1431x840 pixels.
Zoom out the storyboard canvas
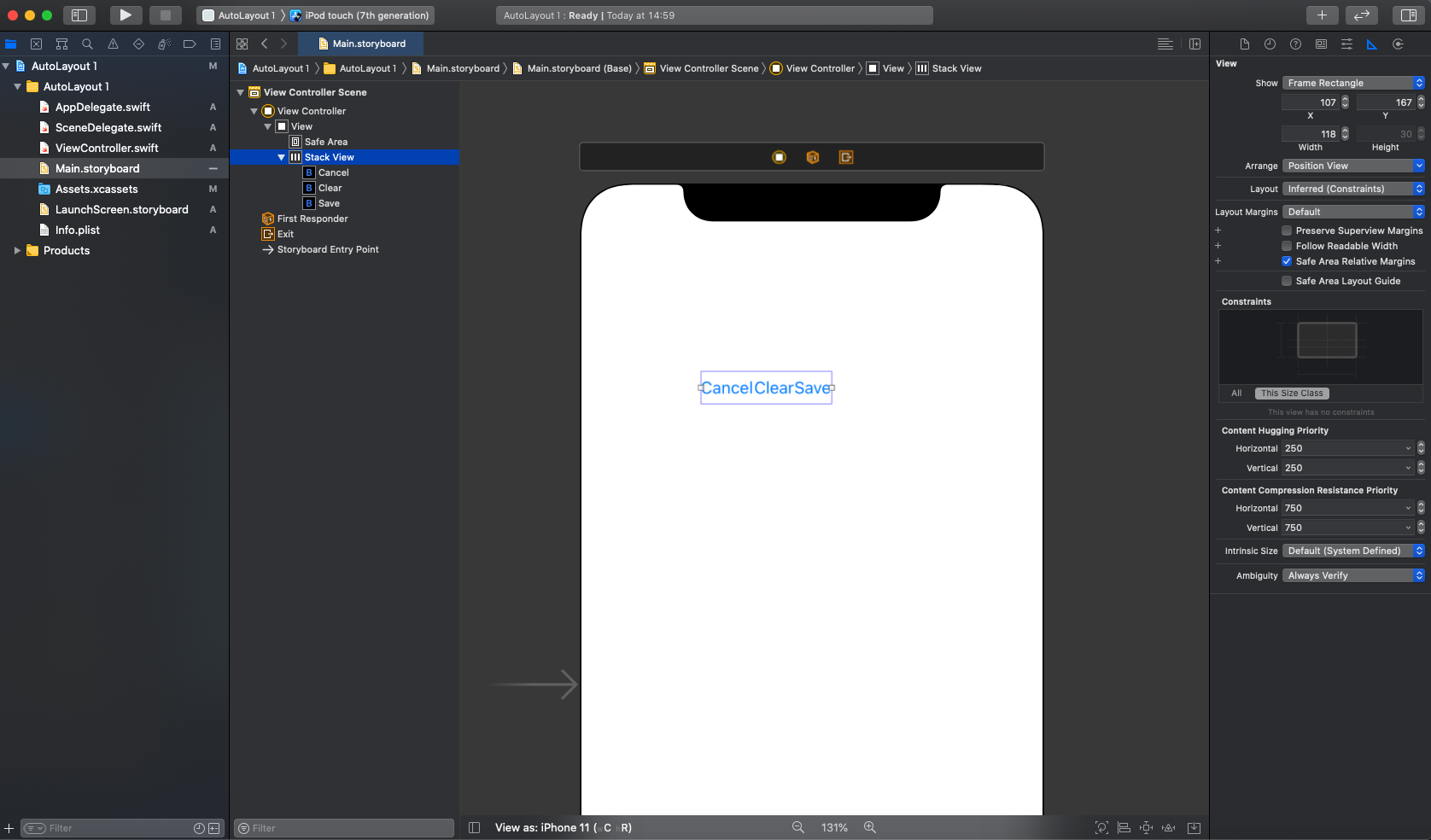pyautogui.click(x=798, y=827)
